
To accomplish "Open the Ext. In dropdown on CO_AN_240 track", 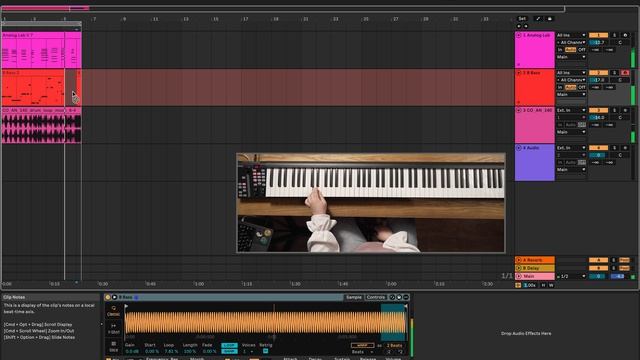I will point(571,111).
